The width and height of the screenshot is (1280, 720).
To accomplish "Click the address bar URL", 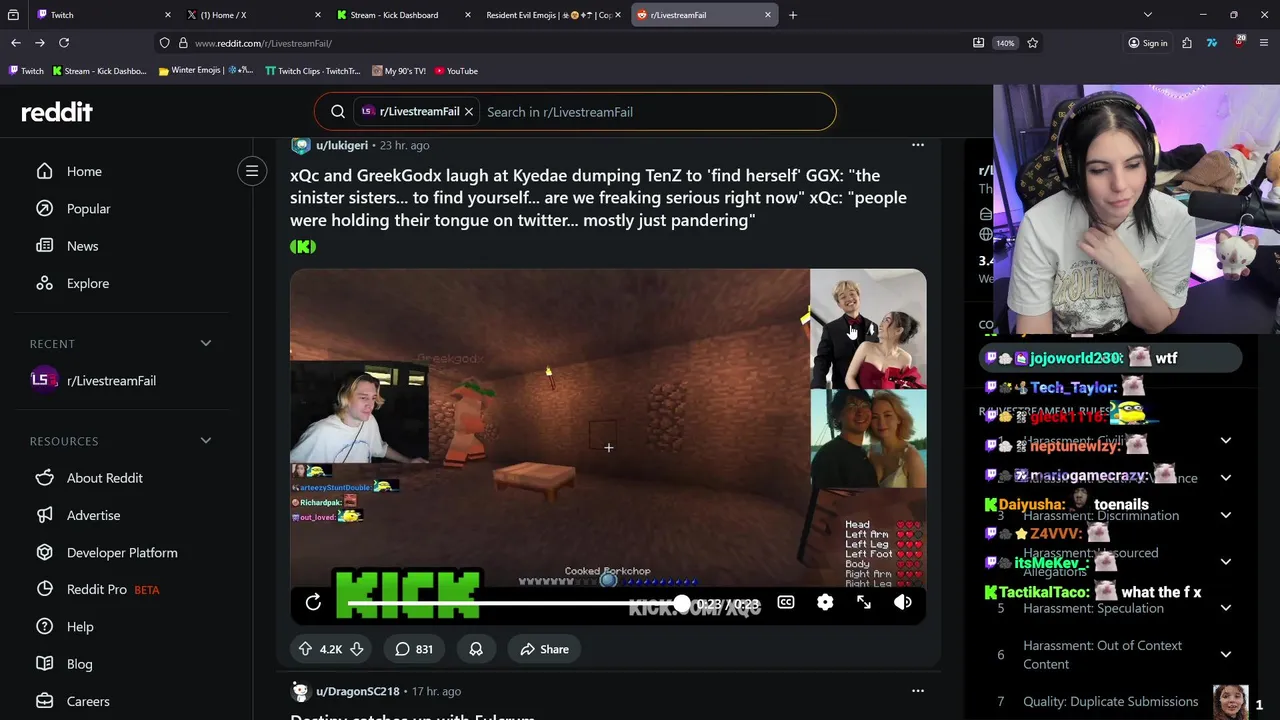I will coord(263,43).
